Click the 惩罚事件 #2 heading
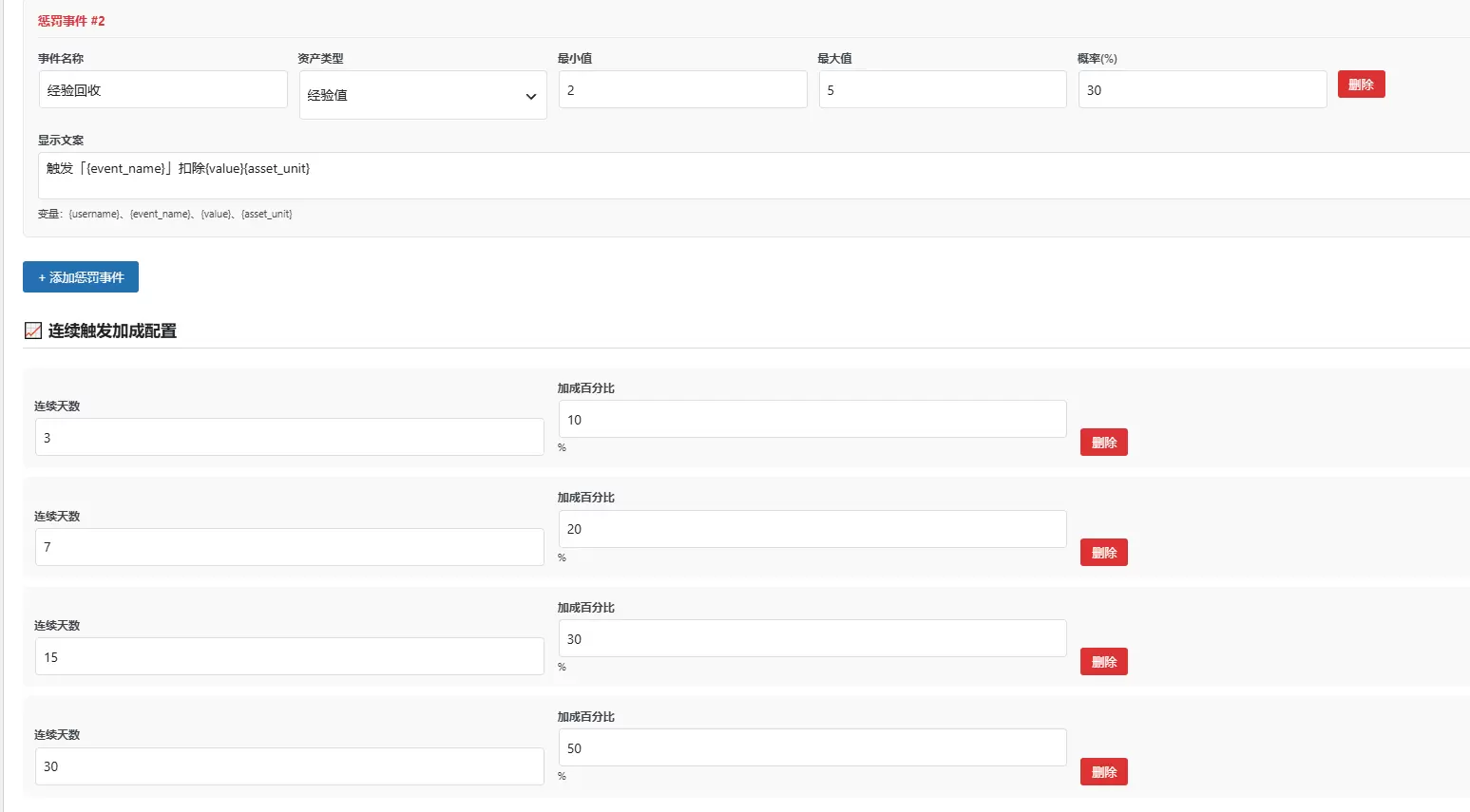Screen dimensions: 1470x812 click(x=71, y=21)
